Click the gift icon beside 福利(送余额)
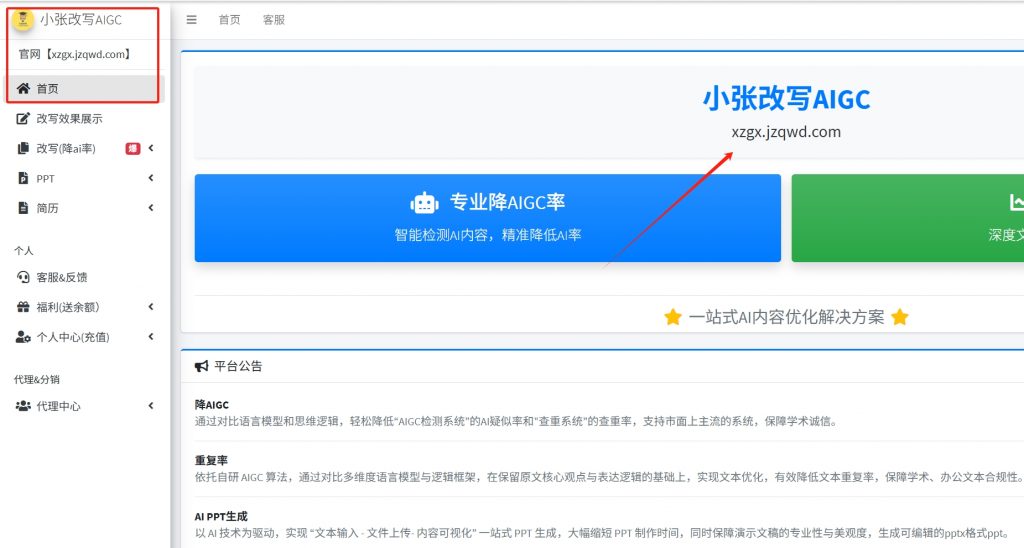The image size is (1024, 548). point(23,307)
